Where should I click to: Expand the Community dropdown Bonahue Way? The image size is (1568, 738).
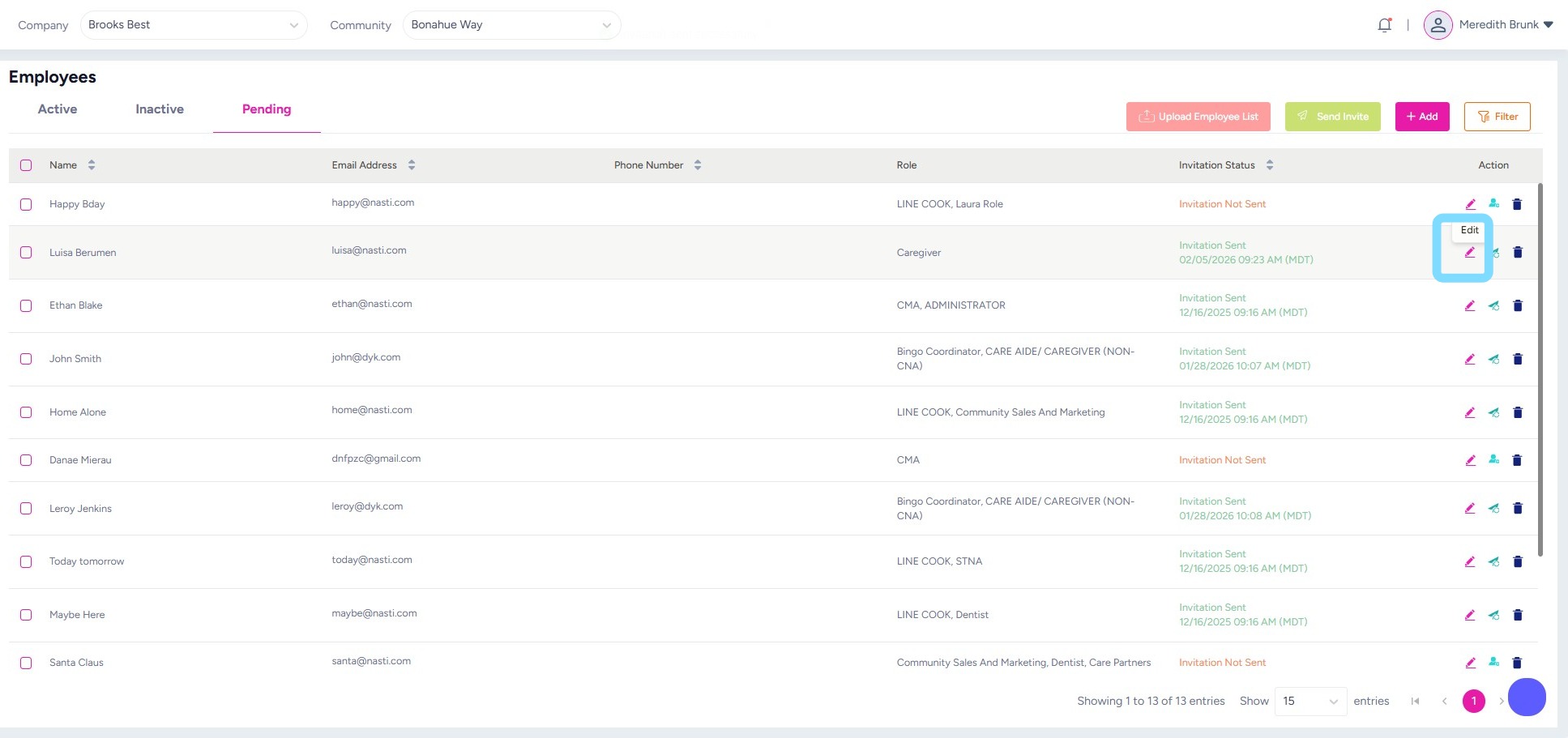pos(511,25)
